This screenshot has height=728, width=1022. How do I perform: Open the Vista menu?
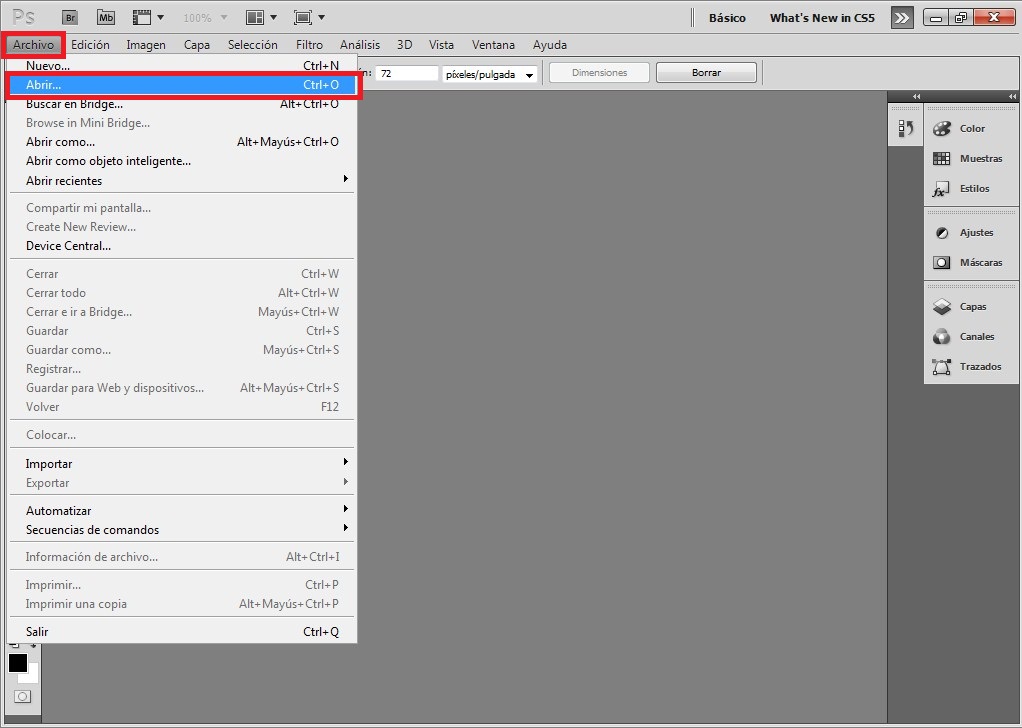[x=441, y=45]
